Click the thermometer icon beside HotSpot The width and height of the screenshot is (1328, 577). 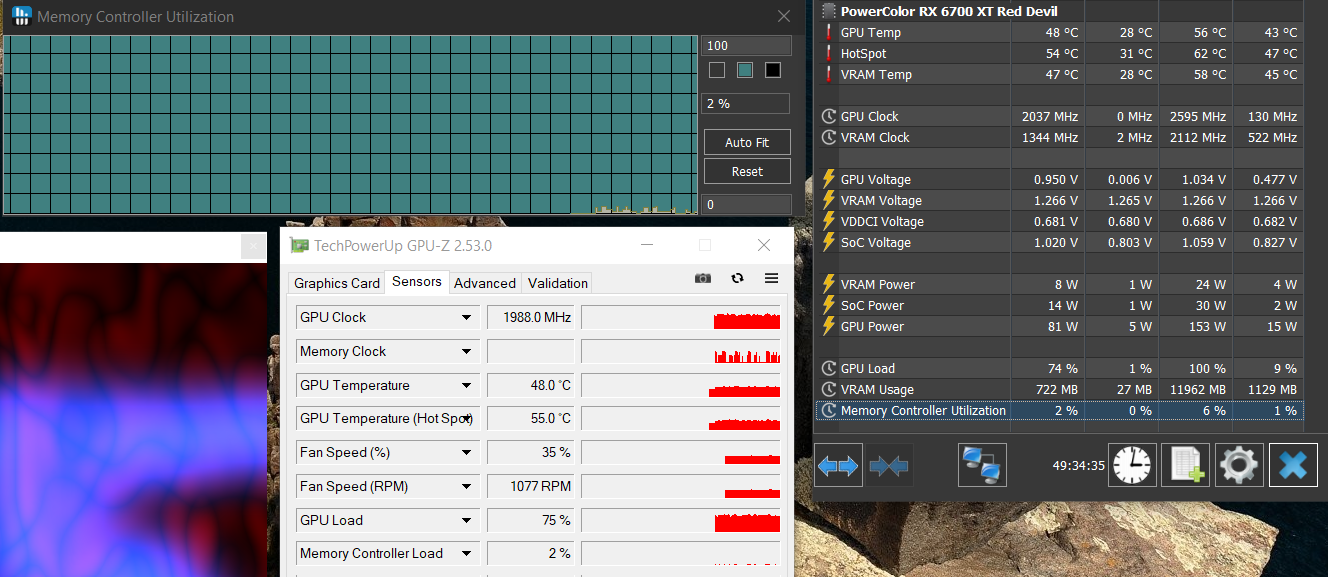coord(828,53)
